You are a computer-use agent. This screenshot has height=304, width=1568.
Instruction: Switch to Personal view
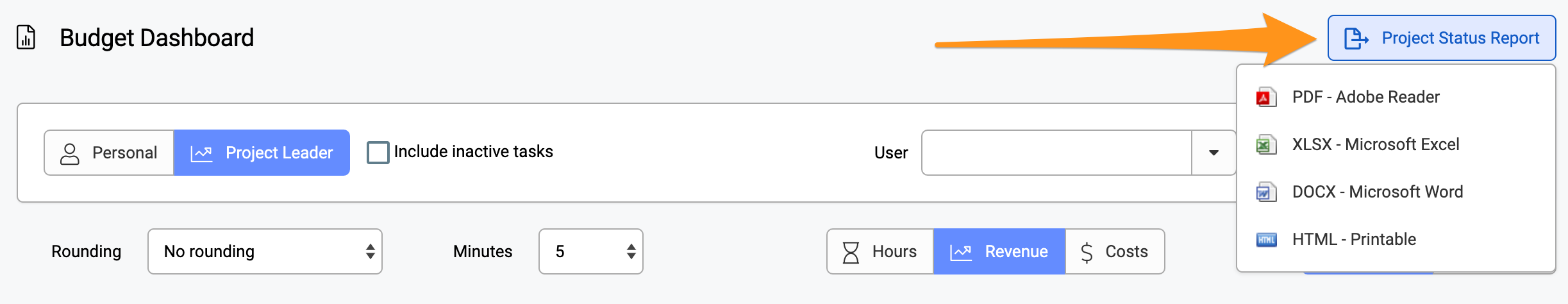[109, 153]
